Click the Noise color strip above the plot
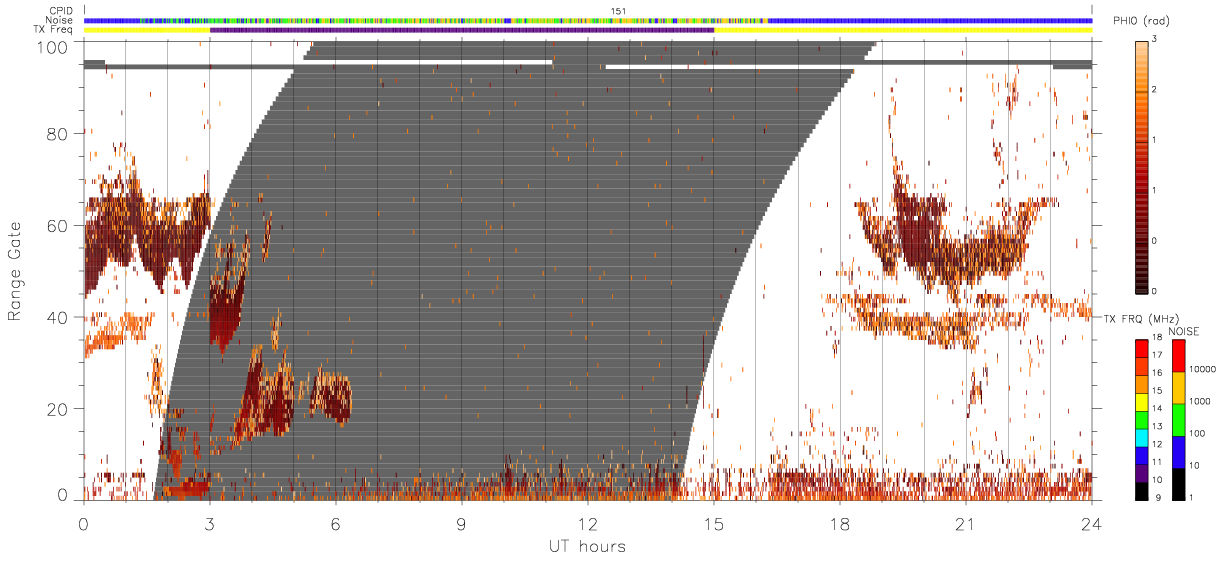This screenshot has width=1228, height=567. click(x=588, y=20)
